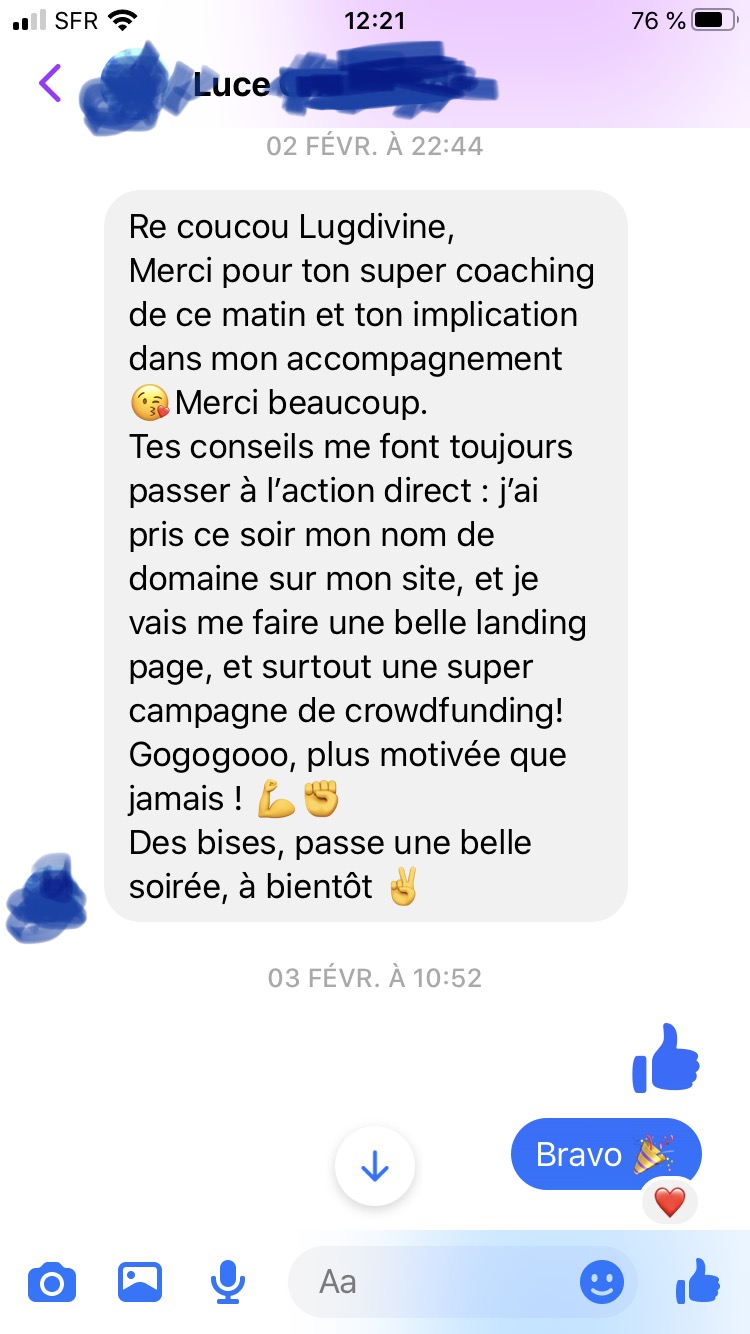This screenshot has width=750, height=1334.
Task: Tap the '03 FÉVR. À 10:52' timestamp
Action: 375,978
